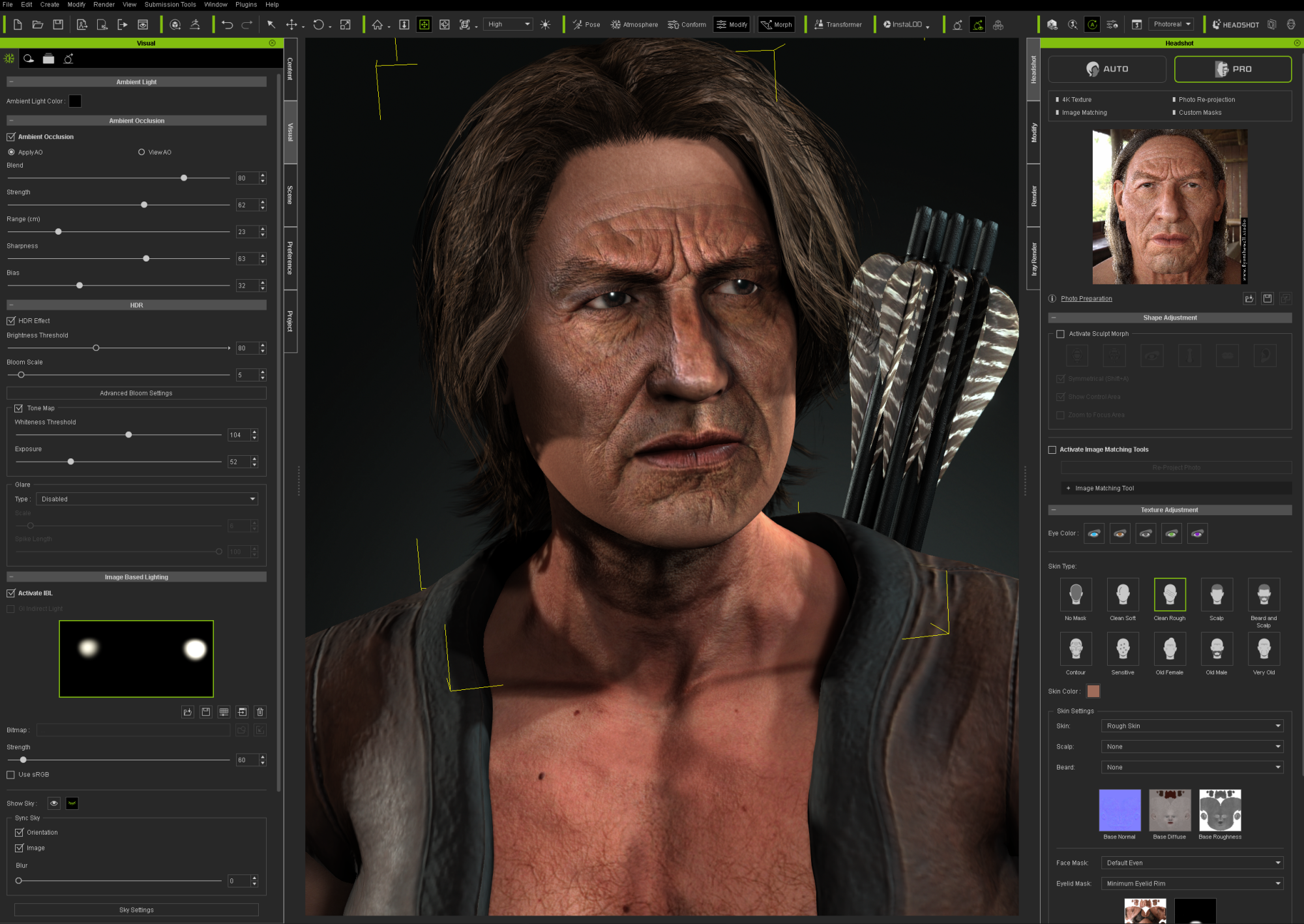Open the Atmosphere tool
This screenshot has width=1304, height=924.
[634, 25]
